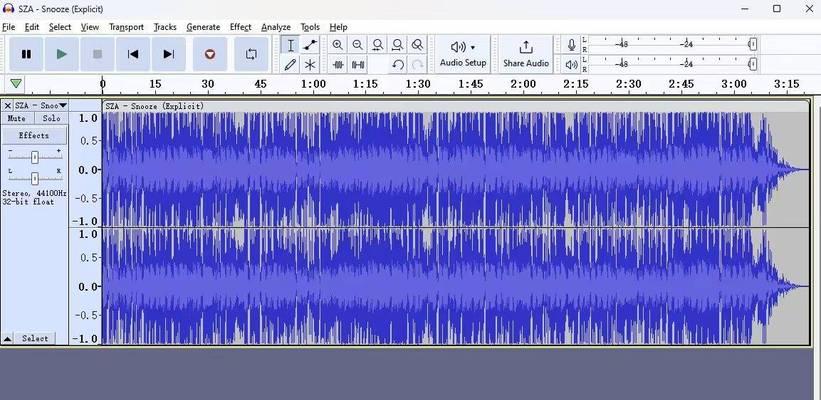The image size is (821, 400).
Task: Open the Audio Setup dropdown
Action: point(463,54)
